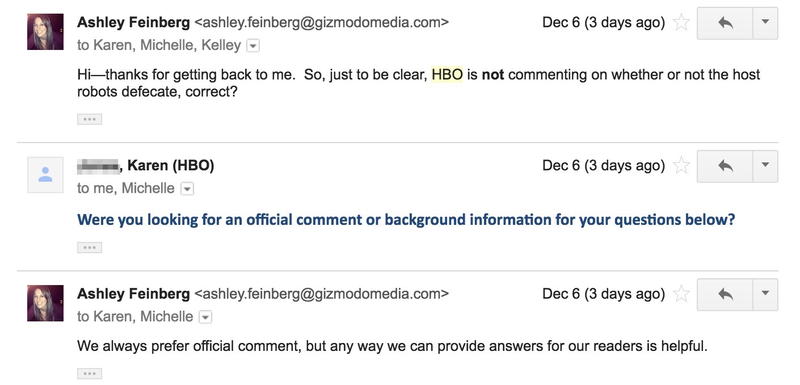Open more options dropdown on last email
Viewport: 800px width, 385px height.
pos(765,294)
